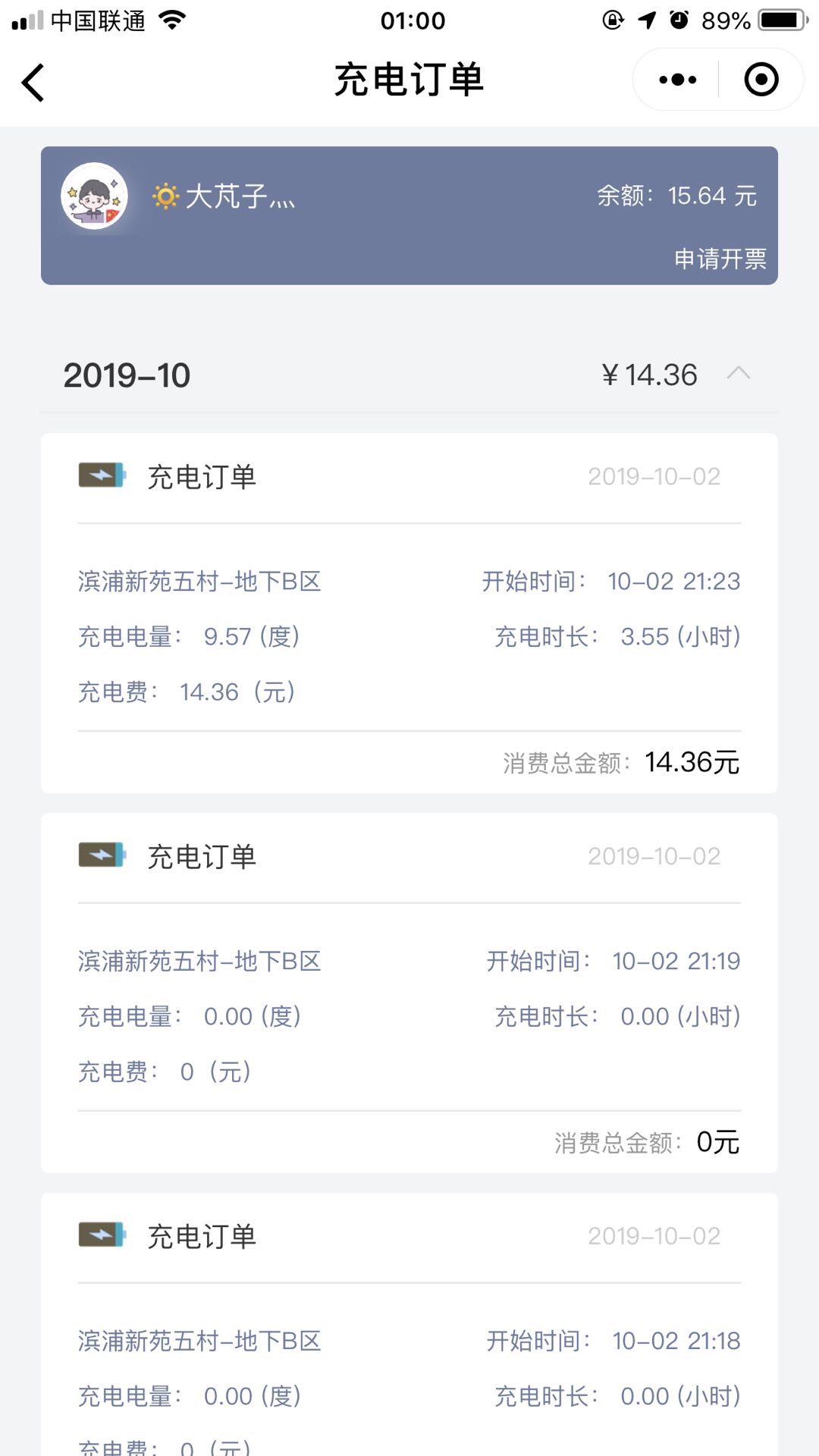Tap the back arrow icon

(33, 82)
